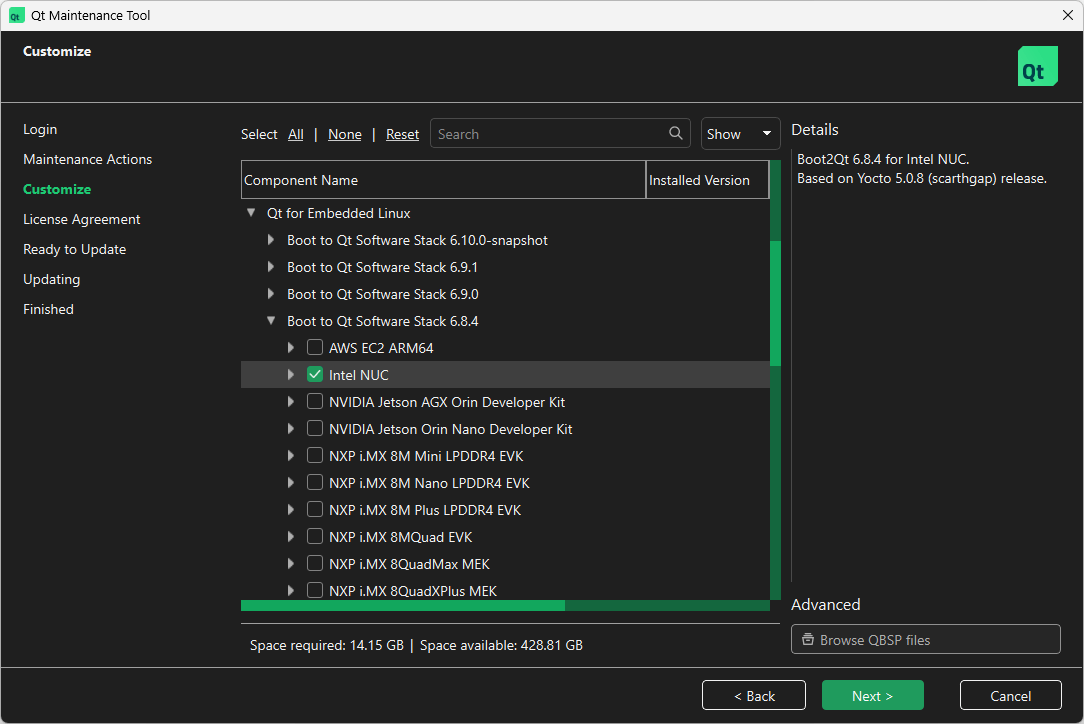Close the Qt Maintenance Tool window
Image resolution: width=1084 pixels, height=724 pixels.
coord(1067,15)
